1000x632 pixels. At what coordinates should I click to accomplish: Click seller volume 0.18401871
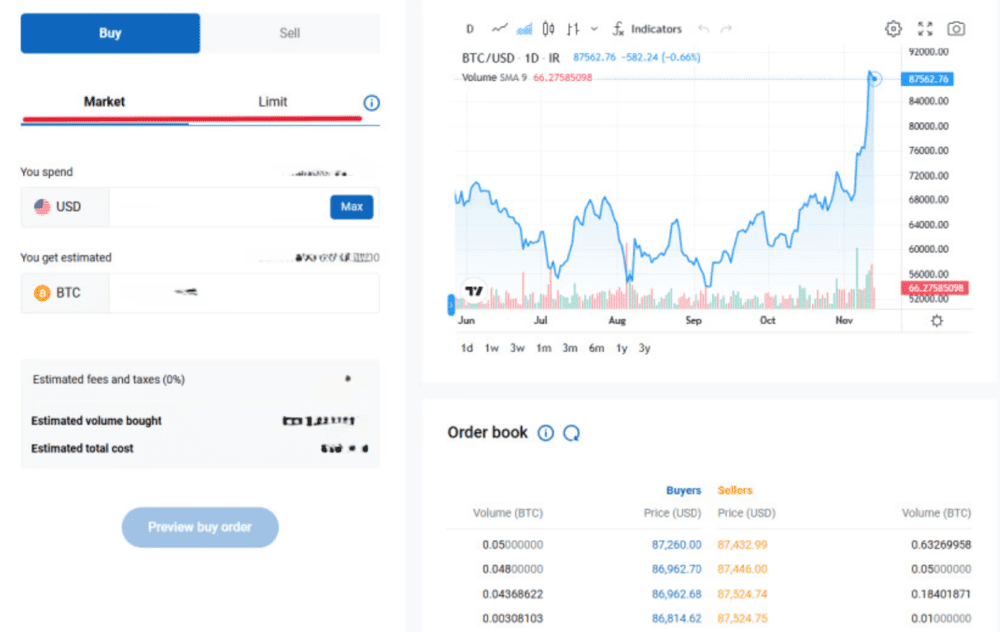941,594
